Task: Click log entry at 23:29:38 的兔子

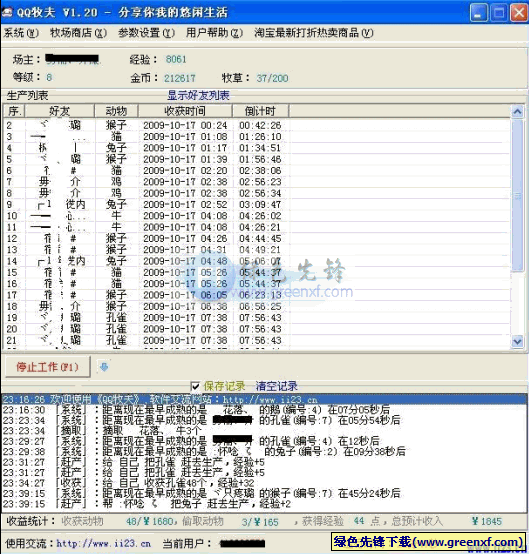Action: (x=264, y=452)
